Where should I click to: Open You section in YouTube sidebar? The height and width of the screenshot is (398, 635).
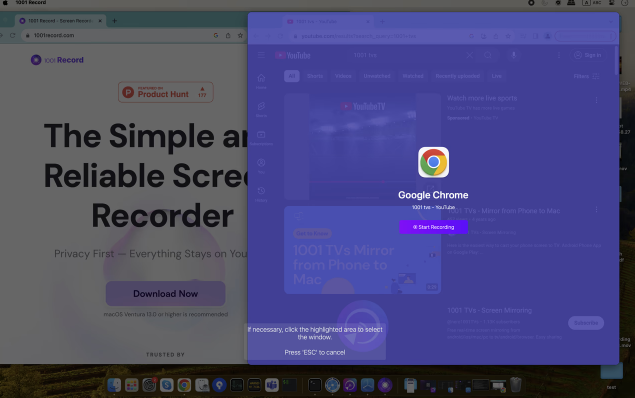tap(261, 166)
